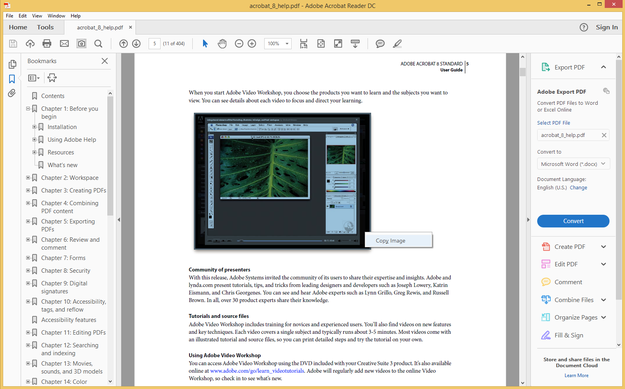This screenshot has height=389, width=625.
Task: Collapse the Export PDF section chevron
Action: click(x=603, y=67)
